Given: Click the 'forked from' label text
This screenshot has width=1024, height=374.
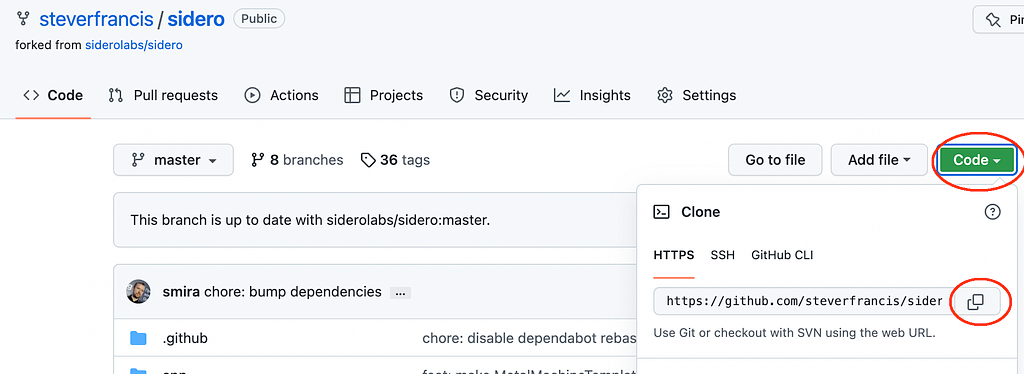Looking at the screenshot, I should pyautogui.click(x=48, y=46).
